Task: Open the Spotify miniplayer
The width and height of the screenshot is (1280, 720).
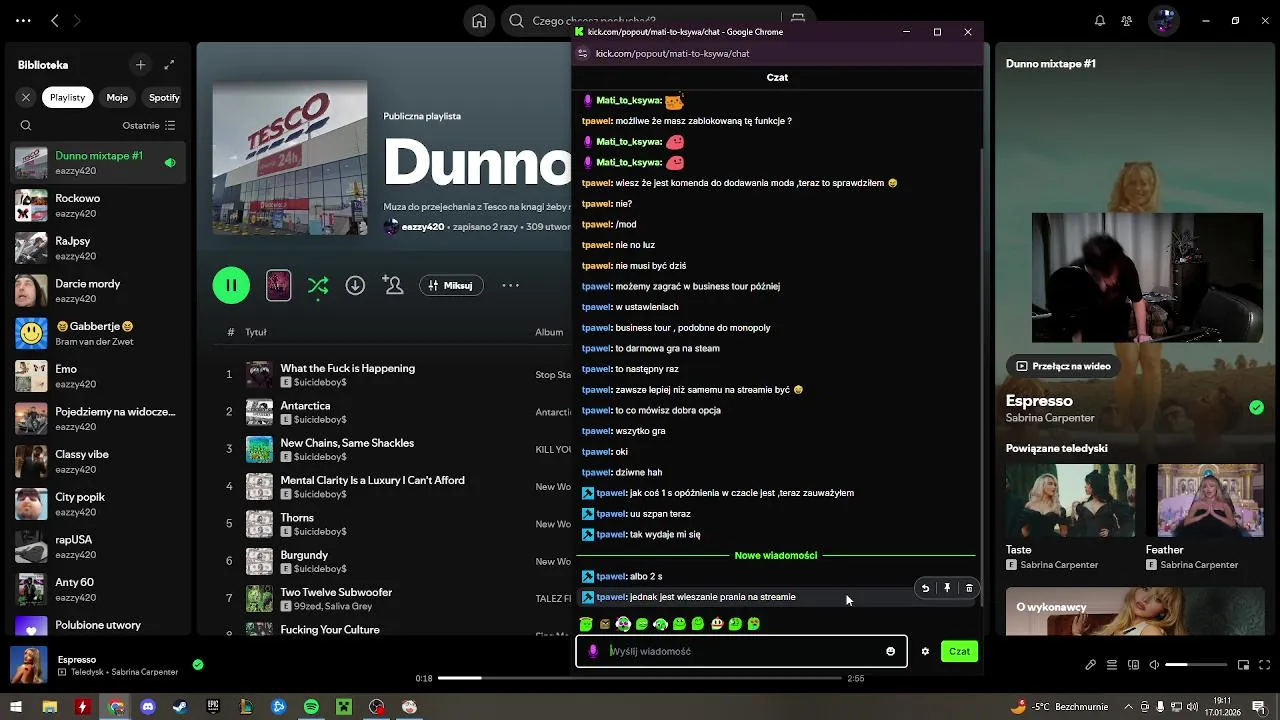Action: [1244, 665]
